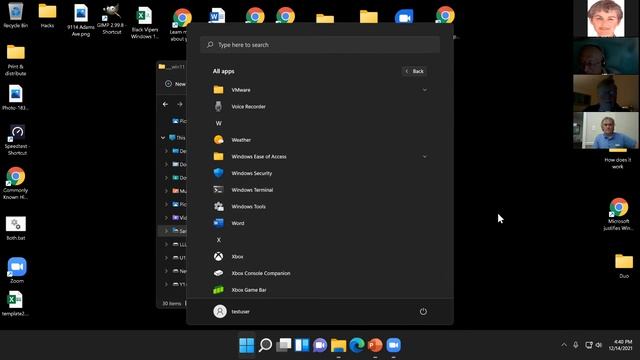
Task: Show hidden system tray icons
Action: [x=564, y=345]
